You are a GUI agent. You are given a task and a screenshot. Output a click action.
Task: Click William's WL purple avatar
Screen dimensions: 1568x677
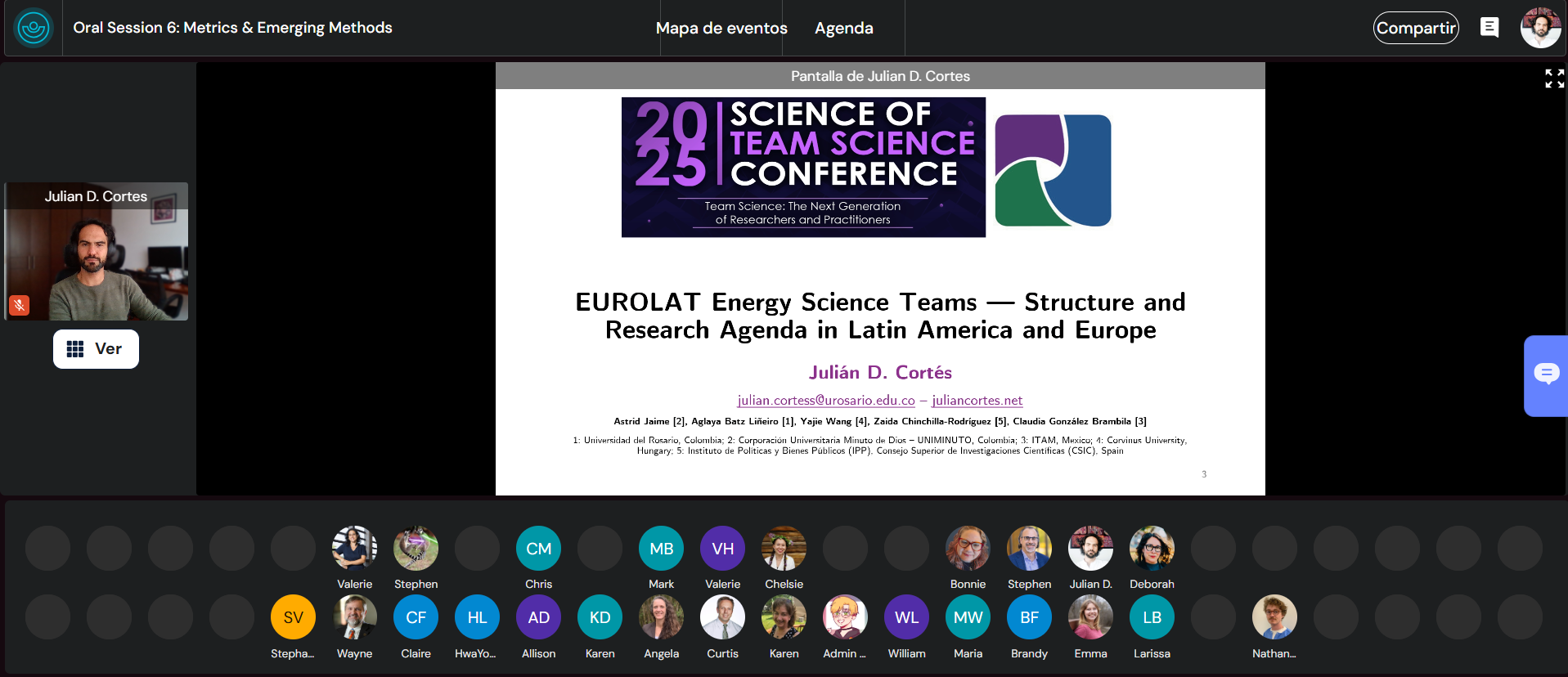coord(906,617)
